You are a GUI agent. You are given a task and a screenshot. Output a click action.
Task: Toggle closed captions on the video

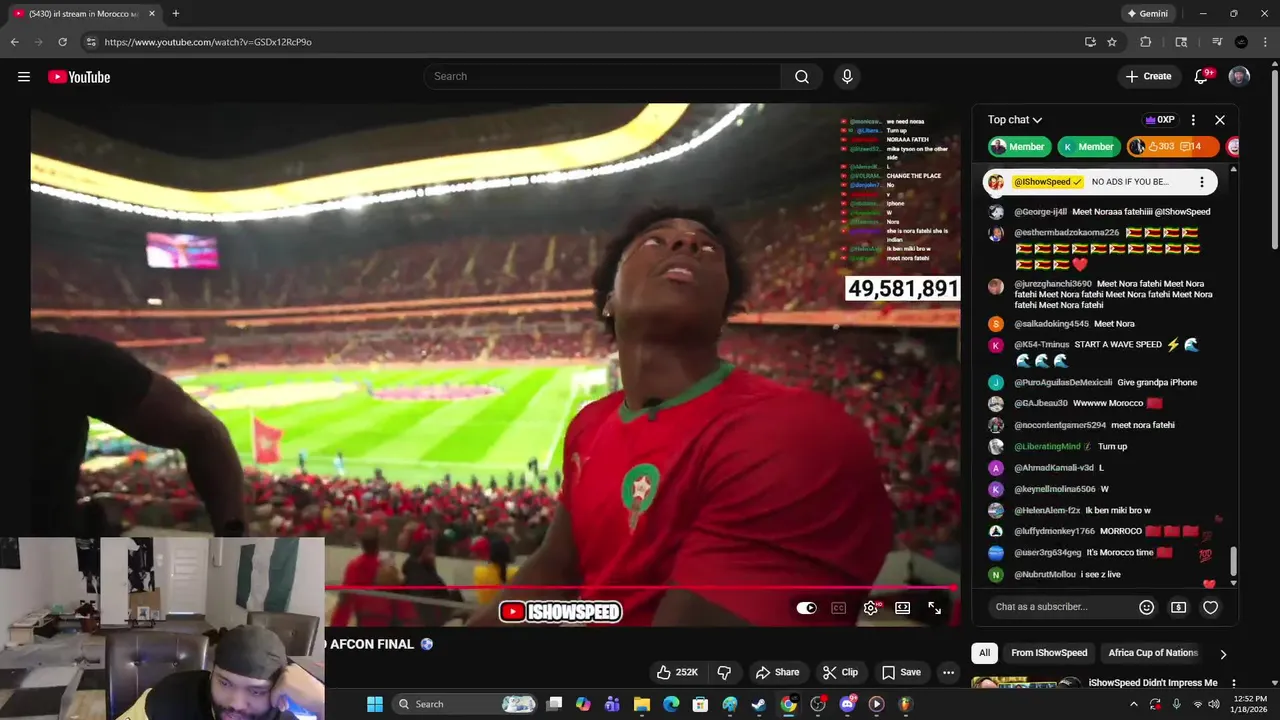click(x=839, y=608)
